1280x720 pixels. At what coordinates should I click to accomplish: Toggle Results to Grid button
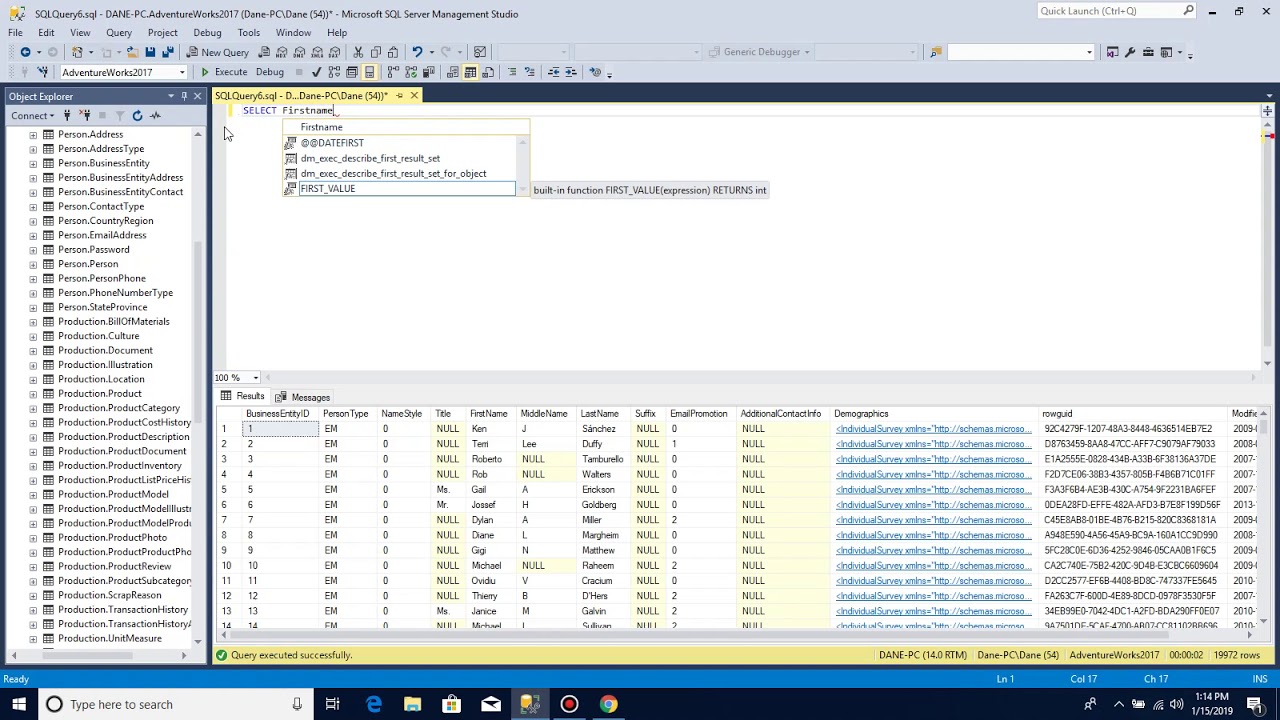coord(470,72)
